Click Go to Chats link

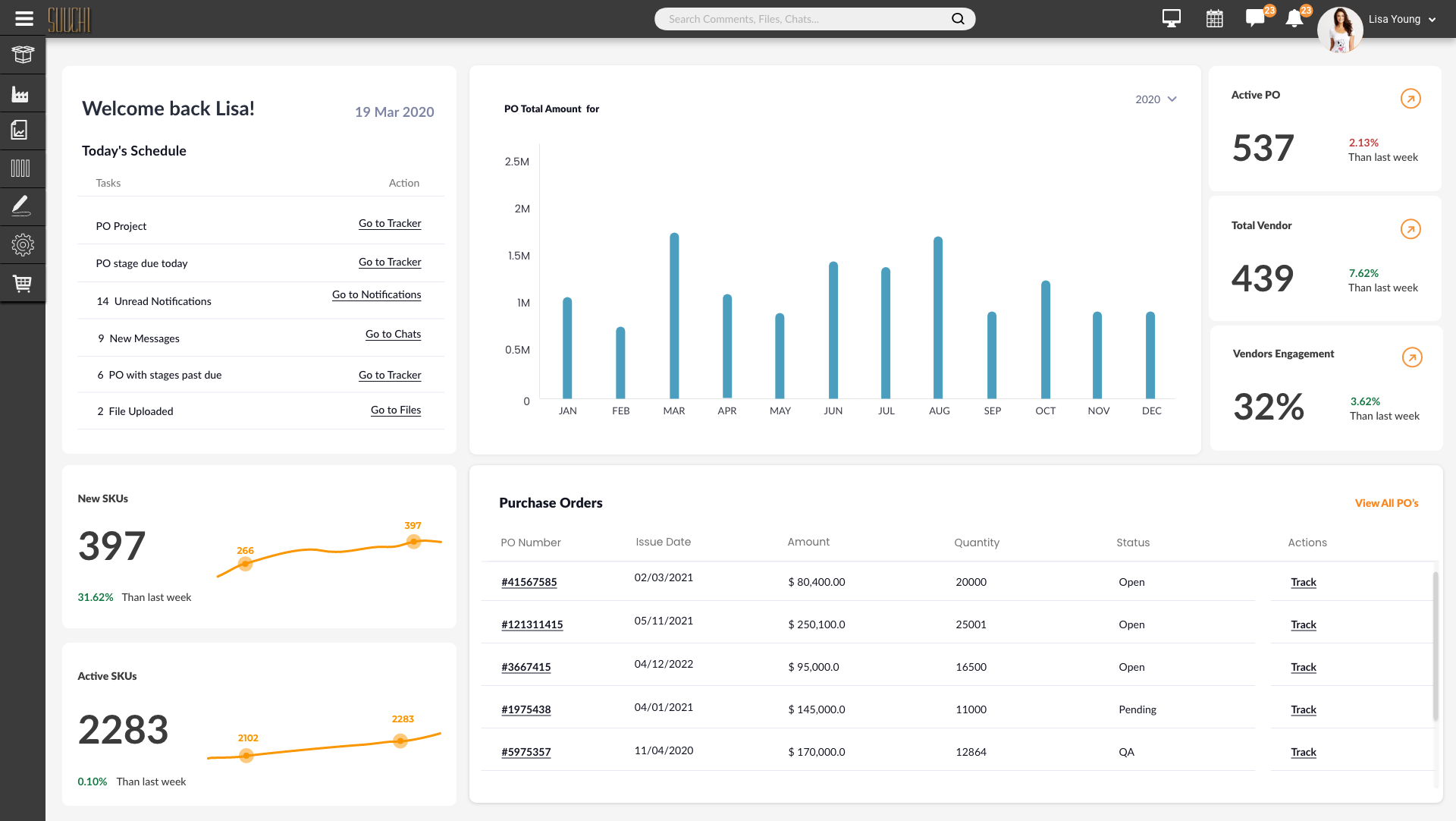click(393, 335)
